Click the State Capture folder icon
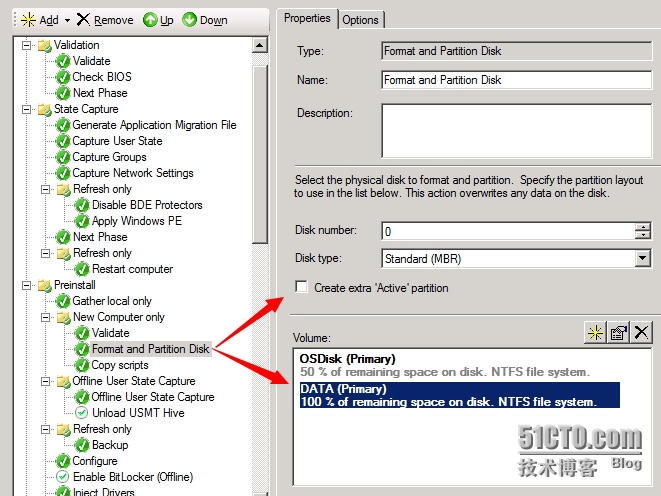Screen dimensions: 661x496 pos(44,110)
